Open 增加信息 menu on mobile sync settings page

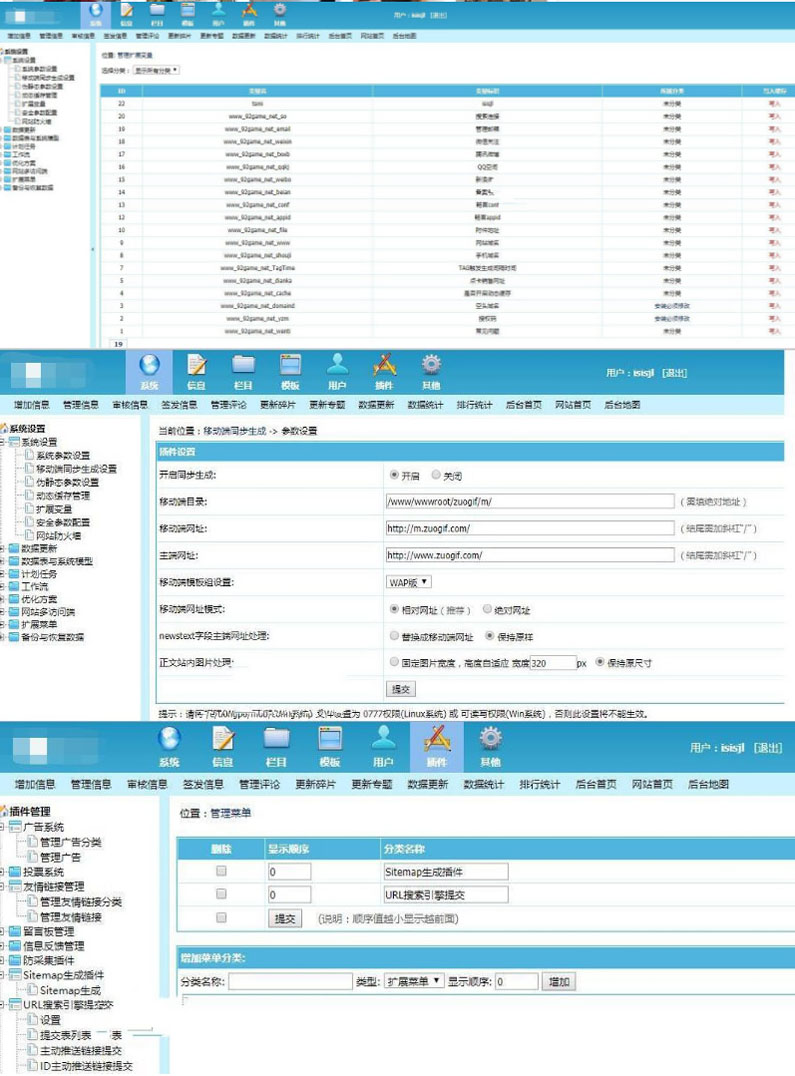click(32, 405)
